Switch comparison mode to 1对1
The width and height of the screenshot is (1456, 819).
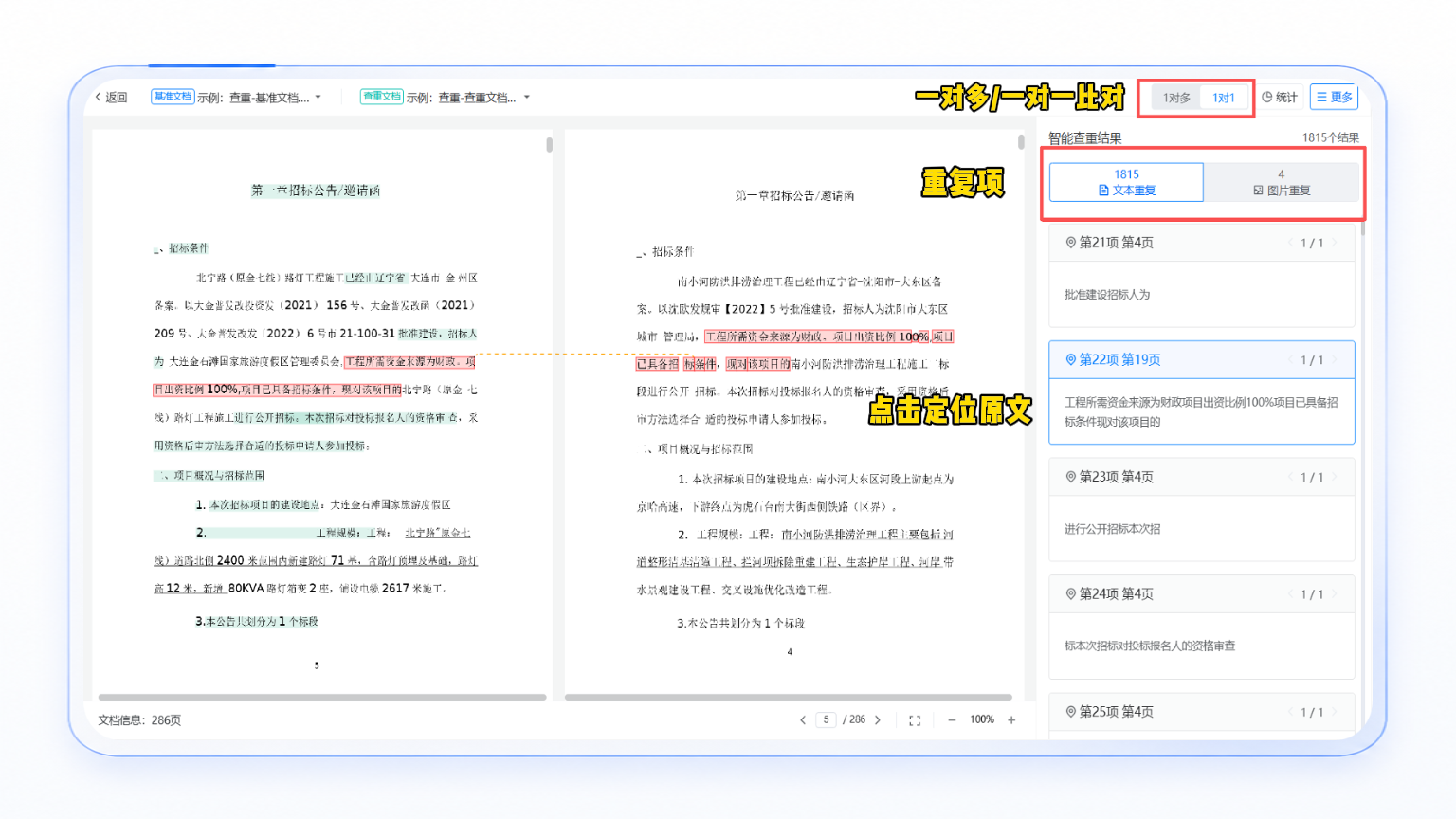1224,98
